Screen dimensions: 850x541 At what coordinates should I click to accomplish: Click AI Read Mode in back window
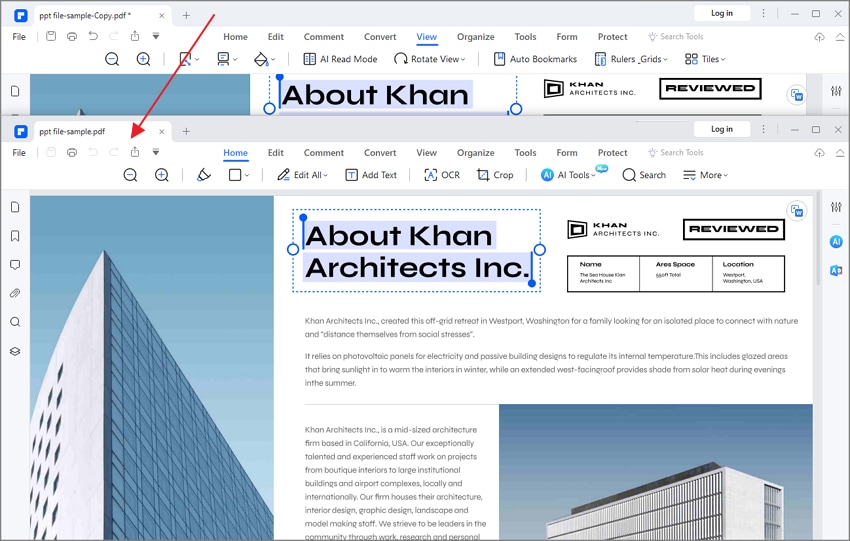point(340,59)
